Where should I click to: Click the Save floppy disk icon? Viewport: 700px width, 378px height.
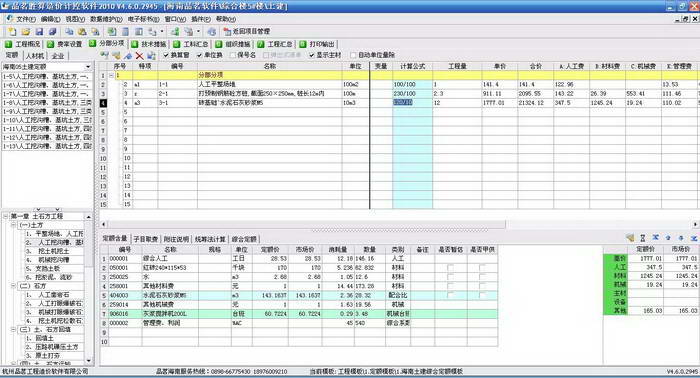pyautogui.click(x=39, y=31)
